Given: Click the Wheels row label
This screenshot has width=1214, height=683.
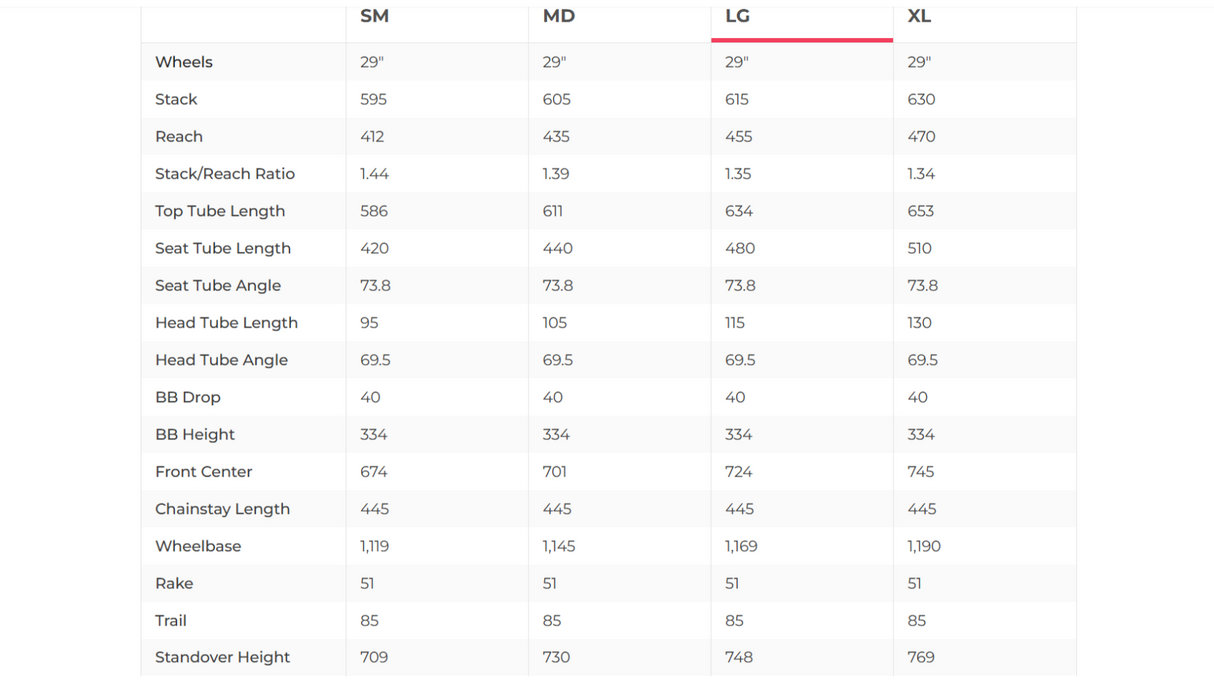Looking at the screenshot, I should coord(184,62).
